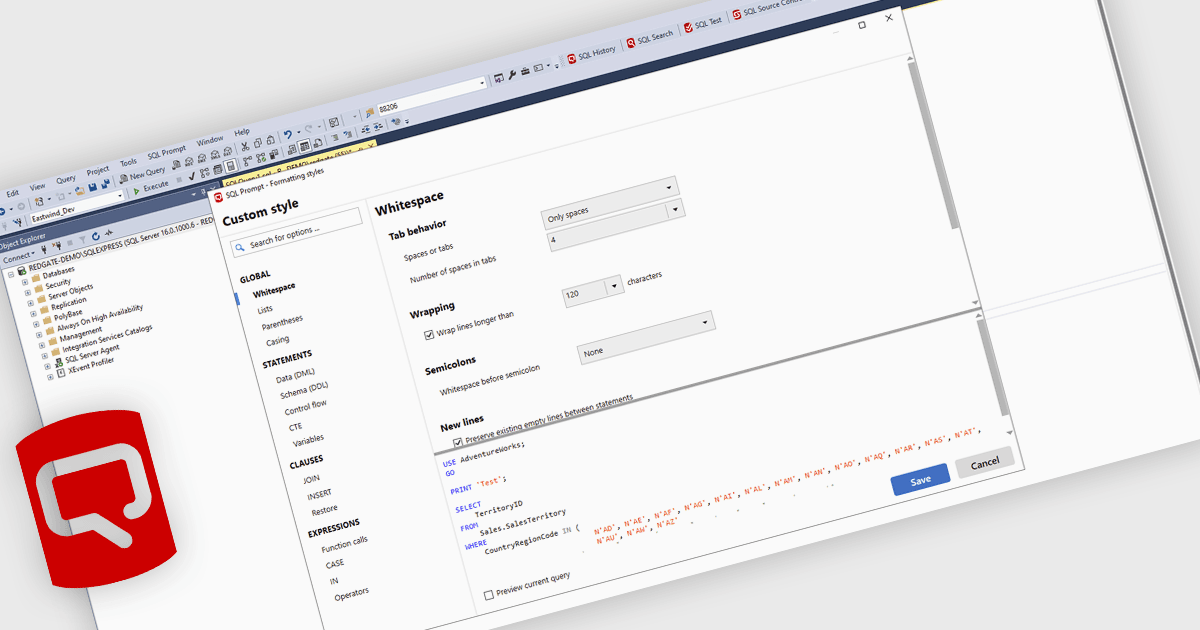
Task: Open the Project menu
Action: [97, 170]
